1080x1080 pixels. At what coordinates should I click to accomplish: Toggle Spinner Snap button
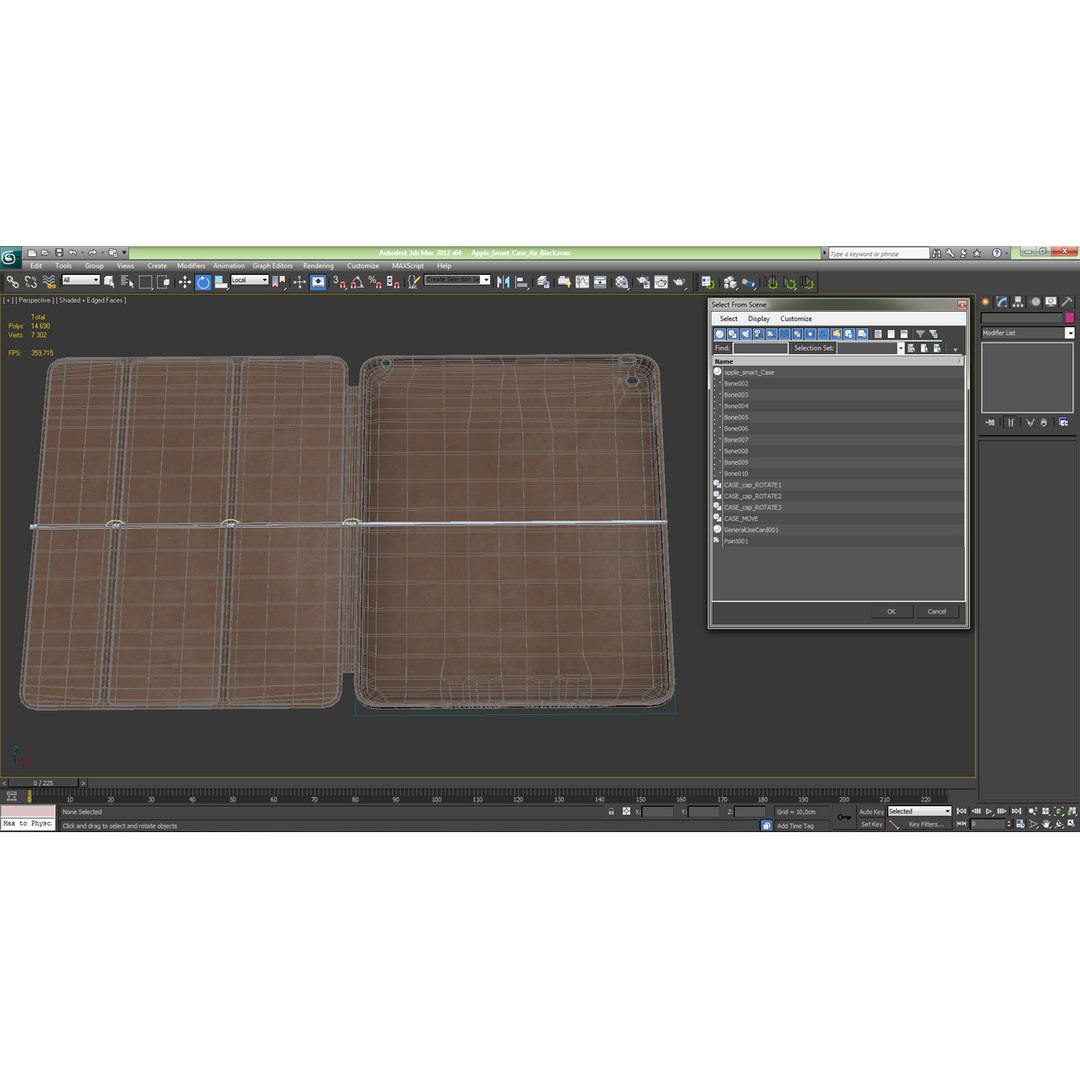click(393, 282)
